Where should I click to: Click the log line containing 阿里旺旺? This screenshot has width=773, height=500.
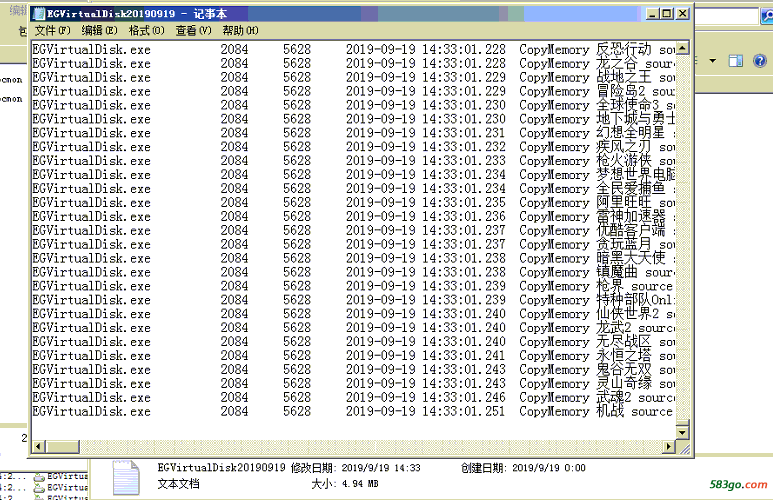(353, 203)
